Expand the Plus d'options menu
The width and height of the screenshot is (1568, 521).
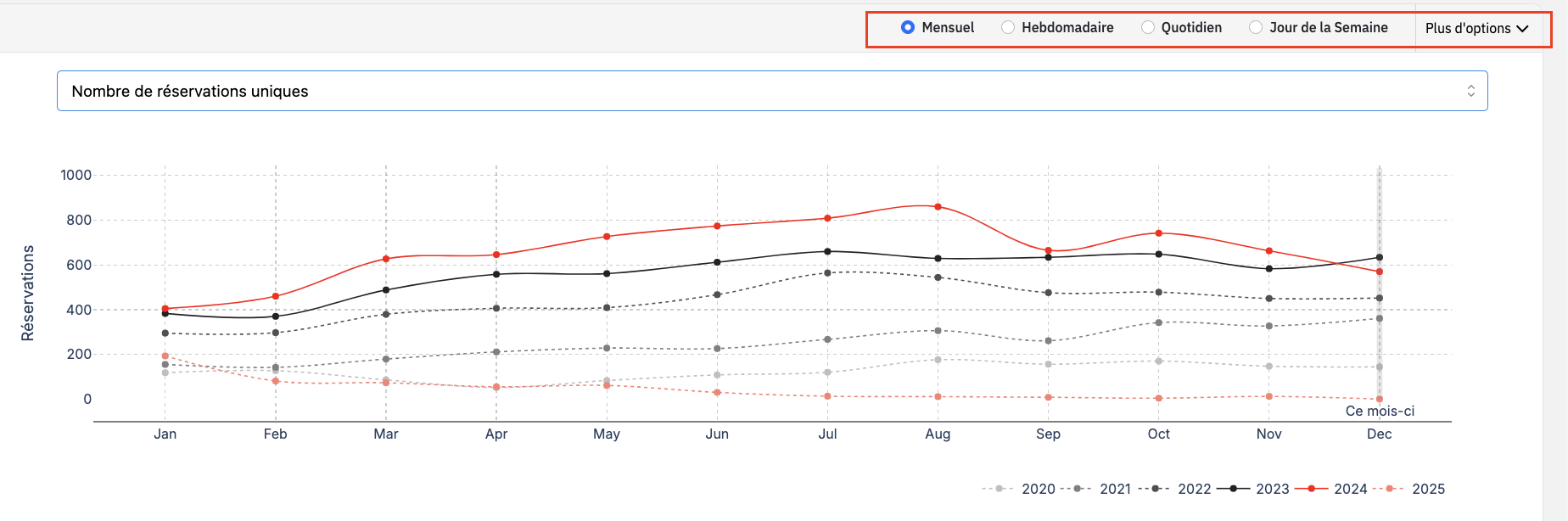pos(1476,28)
